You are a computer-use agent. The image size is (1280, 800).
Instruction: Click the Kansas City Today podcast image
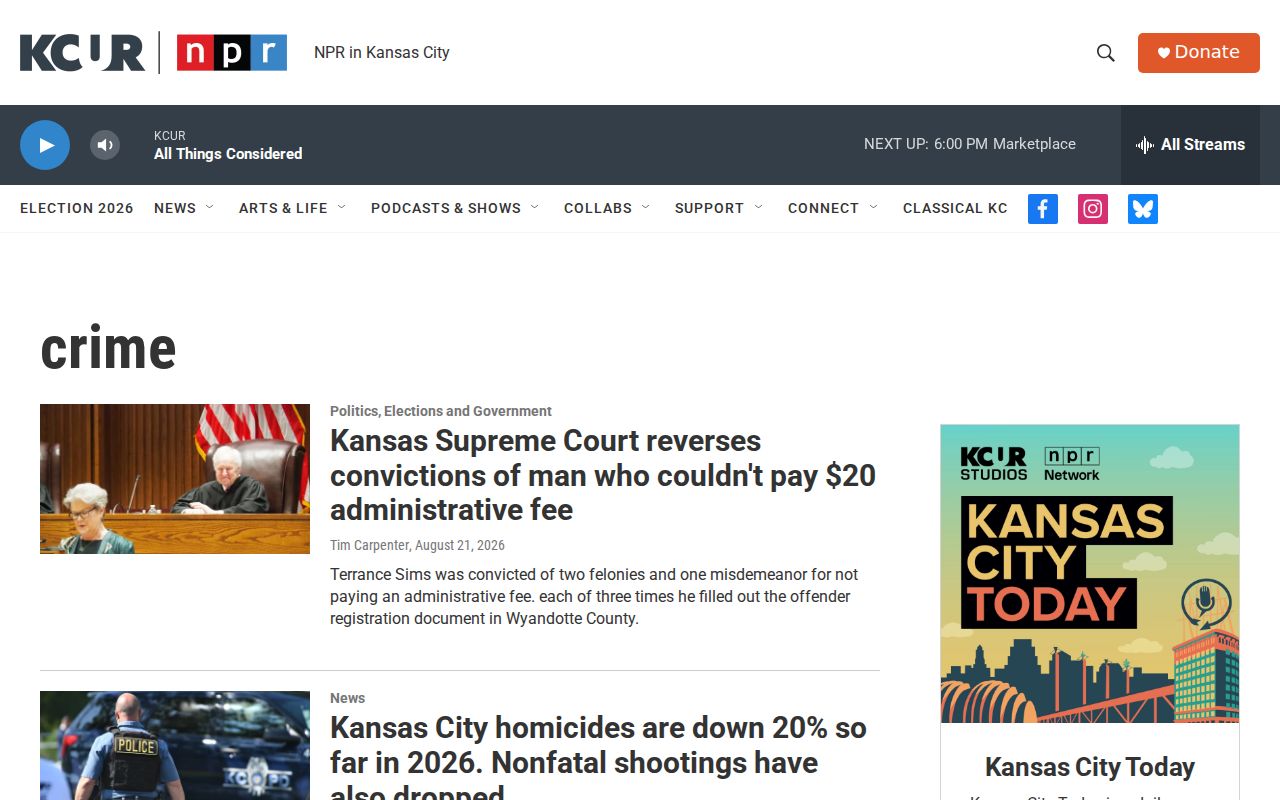pos(1090,574)
